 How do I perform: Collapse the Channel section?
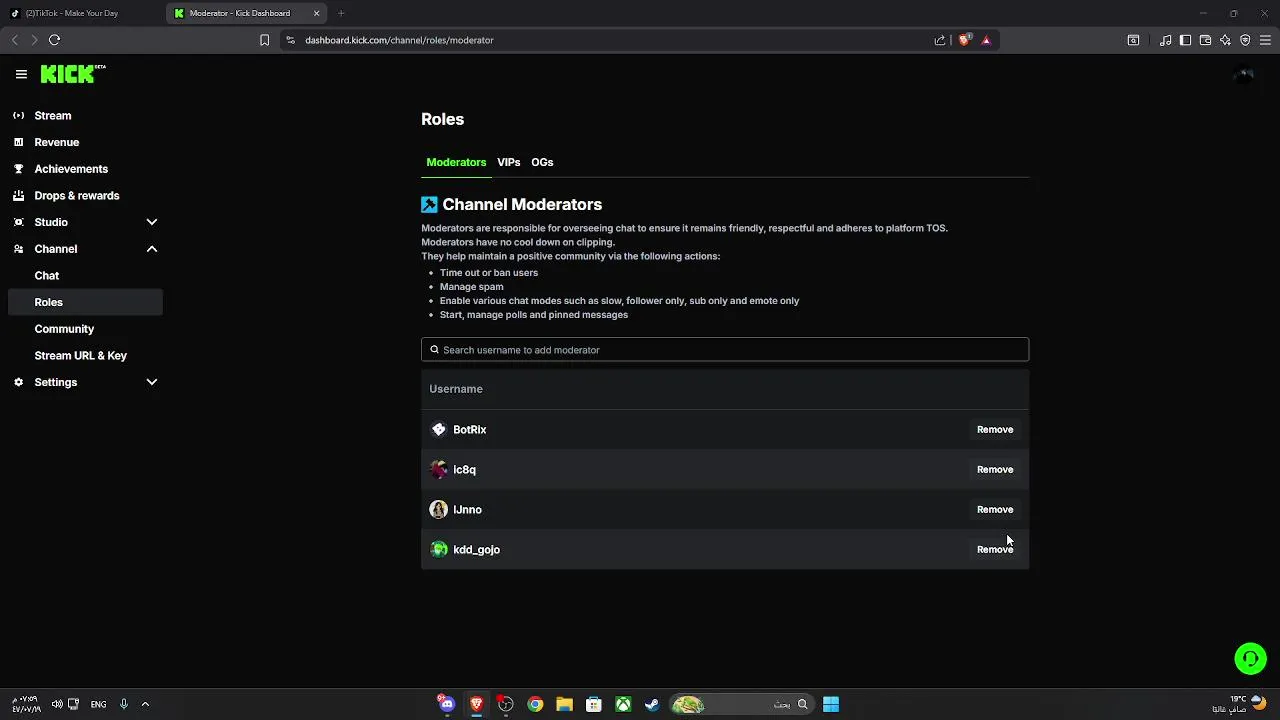tap(152, 249)
